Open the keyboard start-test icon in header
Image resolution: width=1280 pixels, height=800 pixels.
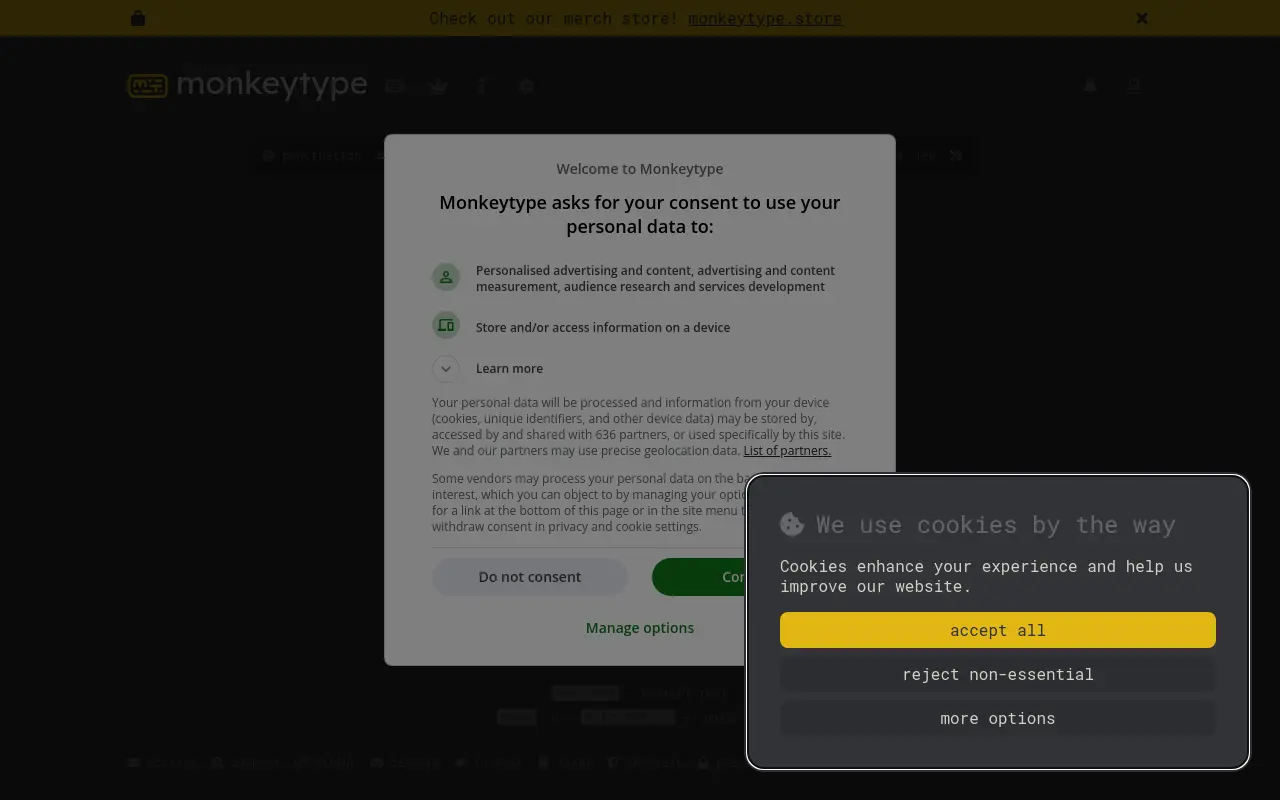pos(395,86)
